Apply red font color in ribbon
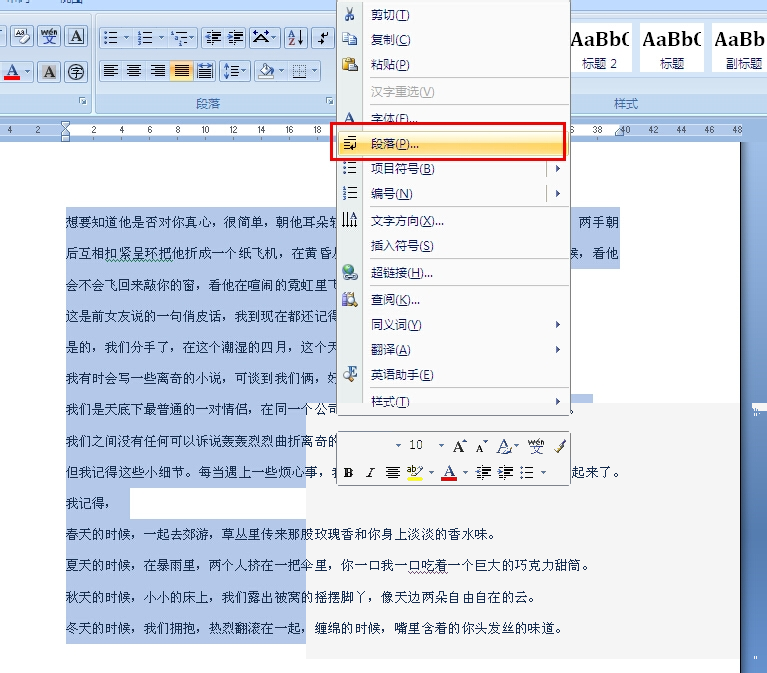The image size is (767, 673). click(12, 72)
